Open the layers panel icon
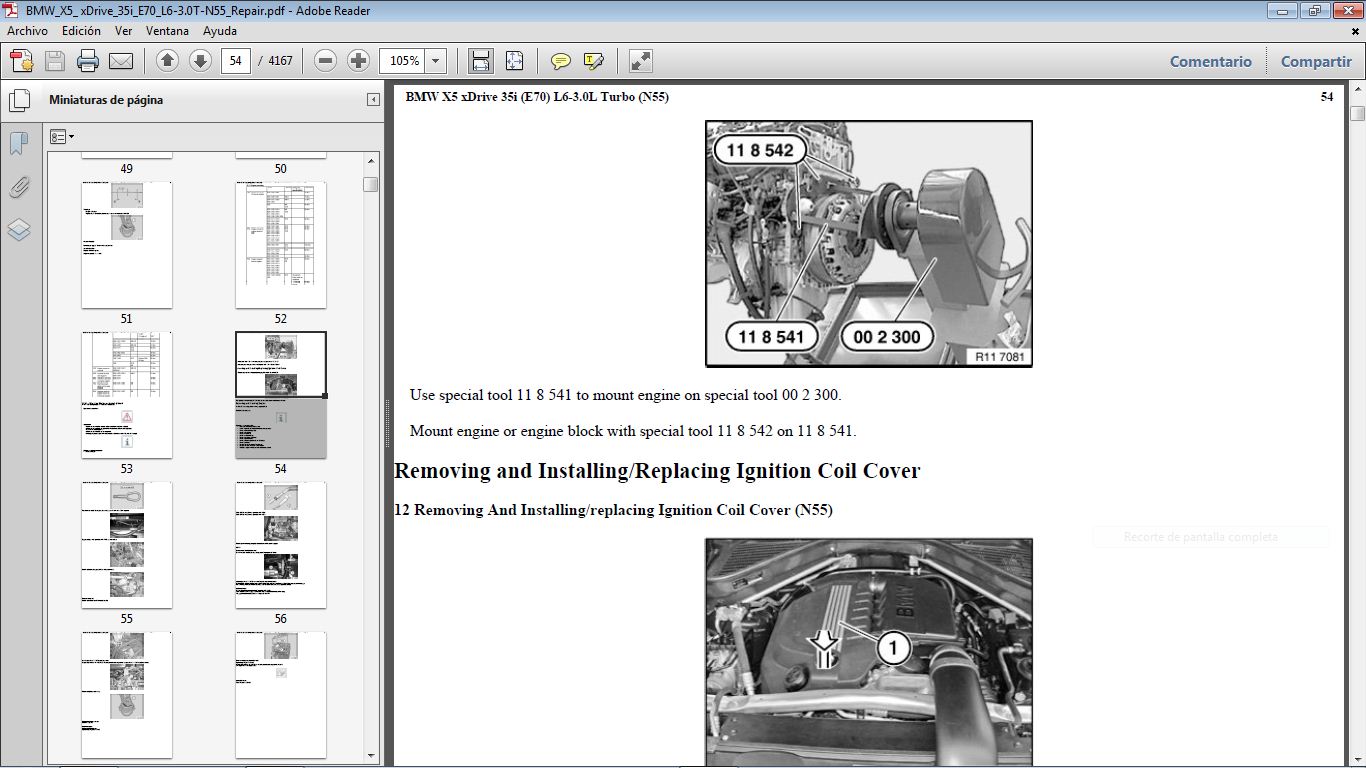This screenshot has height=768, width=1366. [18, 230]
